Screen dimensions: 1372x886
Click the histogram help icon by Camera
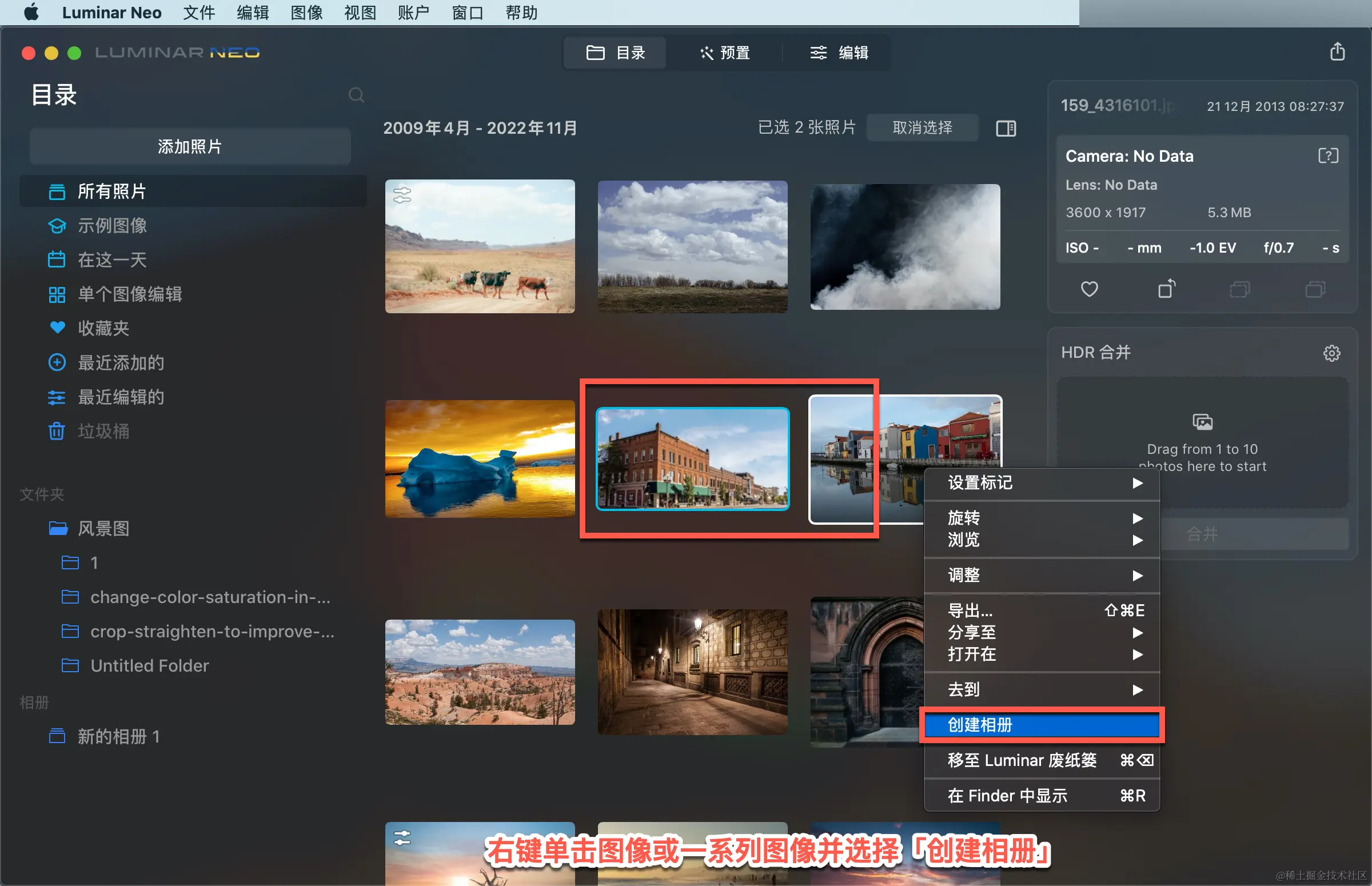point(1328,156)
